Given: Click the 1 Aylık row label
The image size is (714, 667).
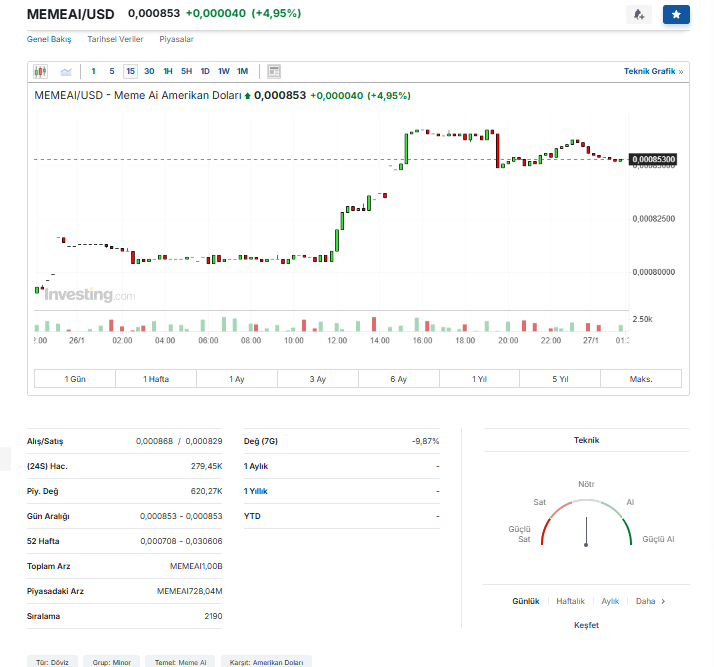Looking at the screenshot, I should coord(256,466).
